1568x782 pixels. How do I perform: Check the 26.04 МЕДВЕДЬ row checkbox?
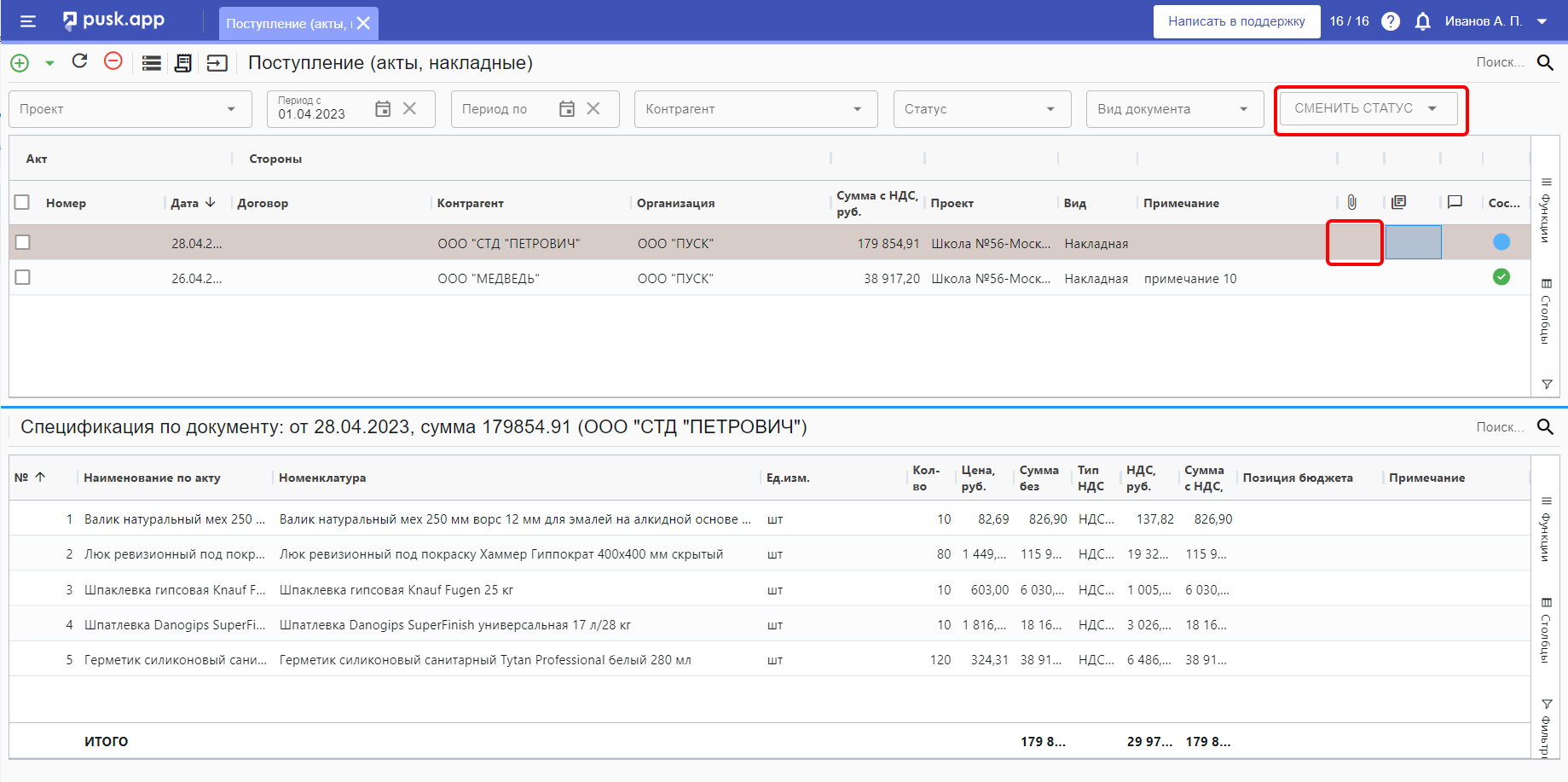(x=22, y=277)
